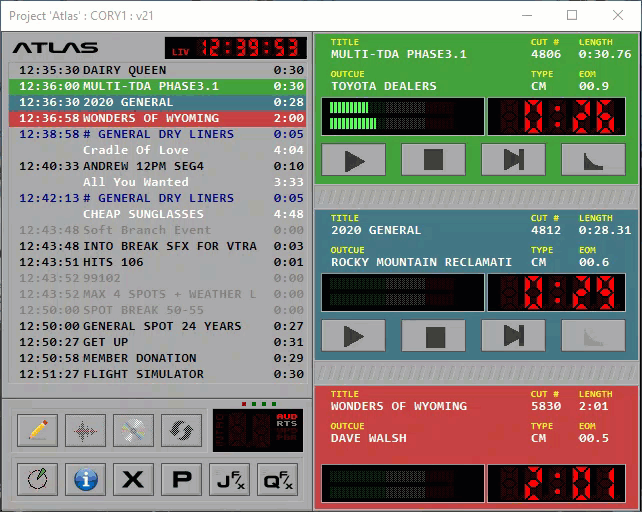The width and height of the screenshot is (642, 512).
Task: Click the AUD RTS status display
Action: 258,430
